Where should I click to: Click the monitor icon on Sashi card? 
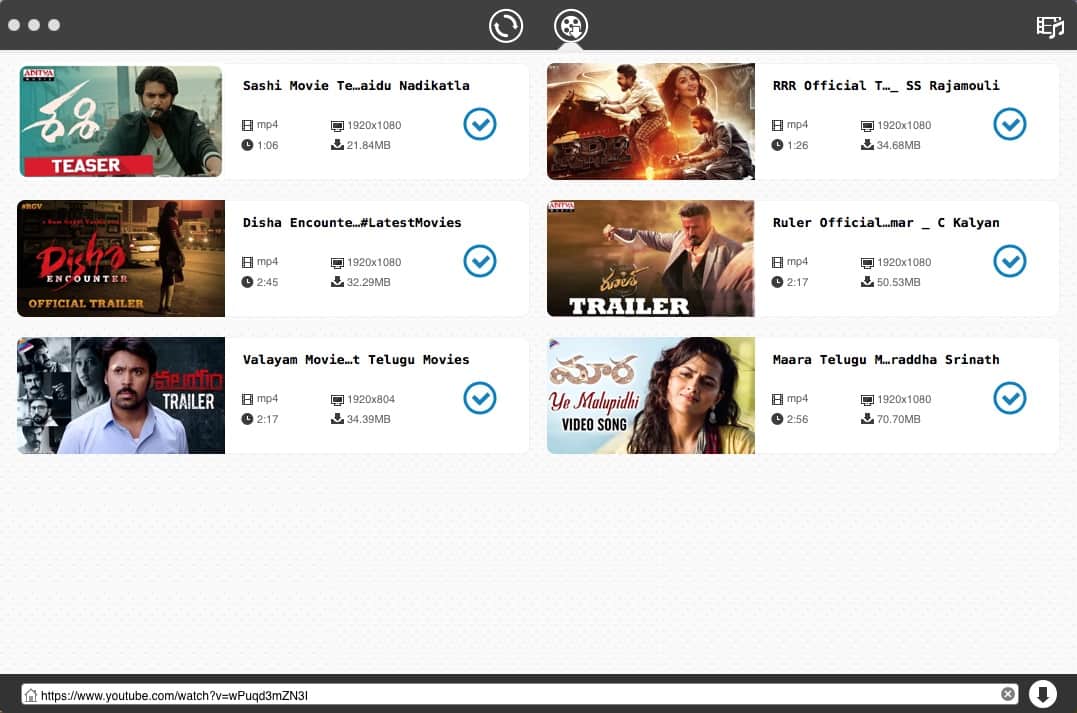(337, 126)
